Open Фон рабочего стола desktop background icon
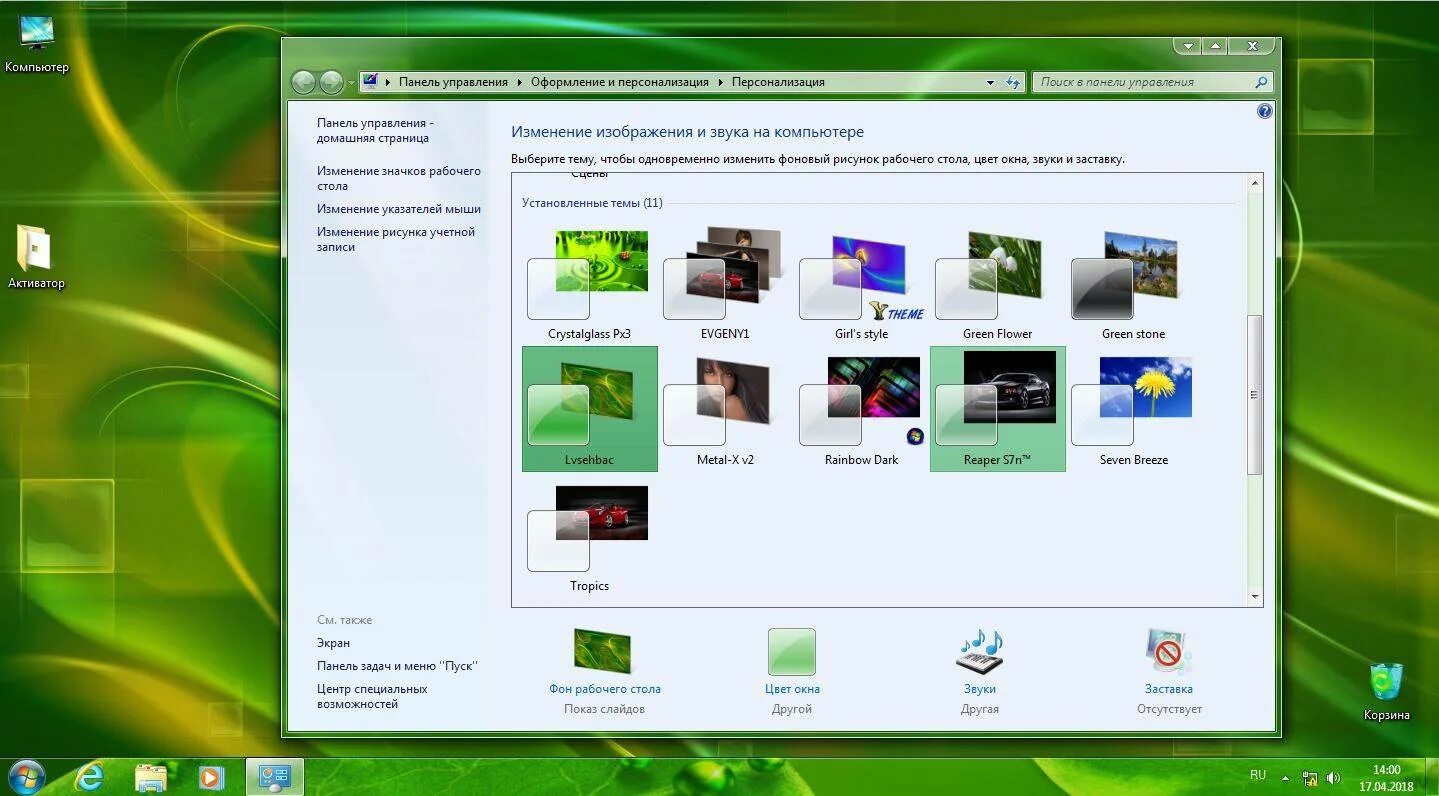This screenshot has height=796, width=1439. pyautogui.click(x=602, y=651)
